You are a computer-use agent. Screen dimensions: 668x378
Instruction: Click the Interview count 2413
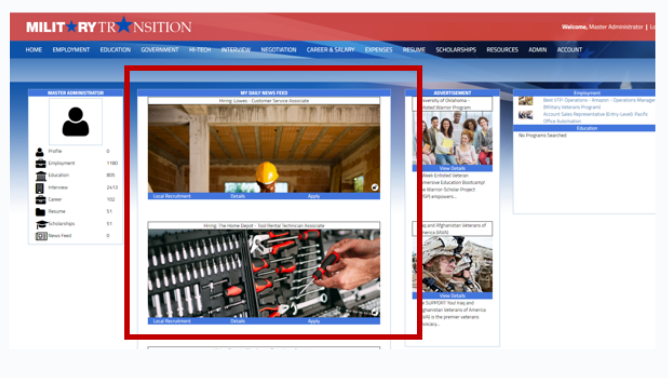click(x=112, y=188)
